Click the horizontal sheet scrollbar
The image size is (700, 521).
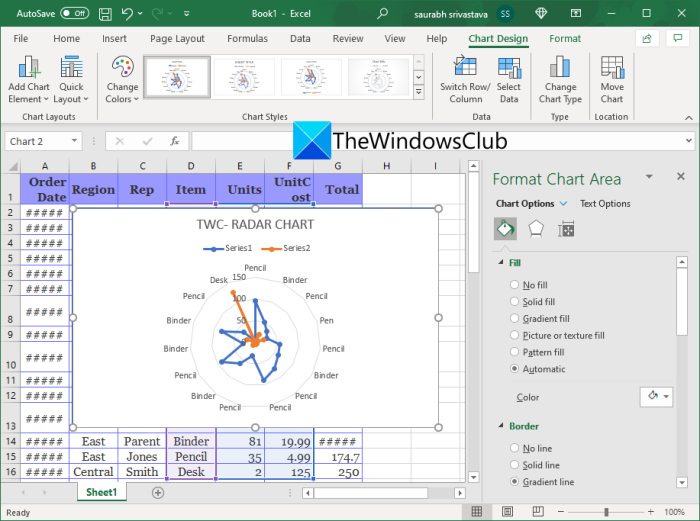pyautogui.click(x=383, y=493)
